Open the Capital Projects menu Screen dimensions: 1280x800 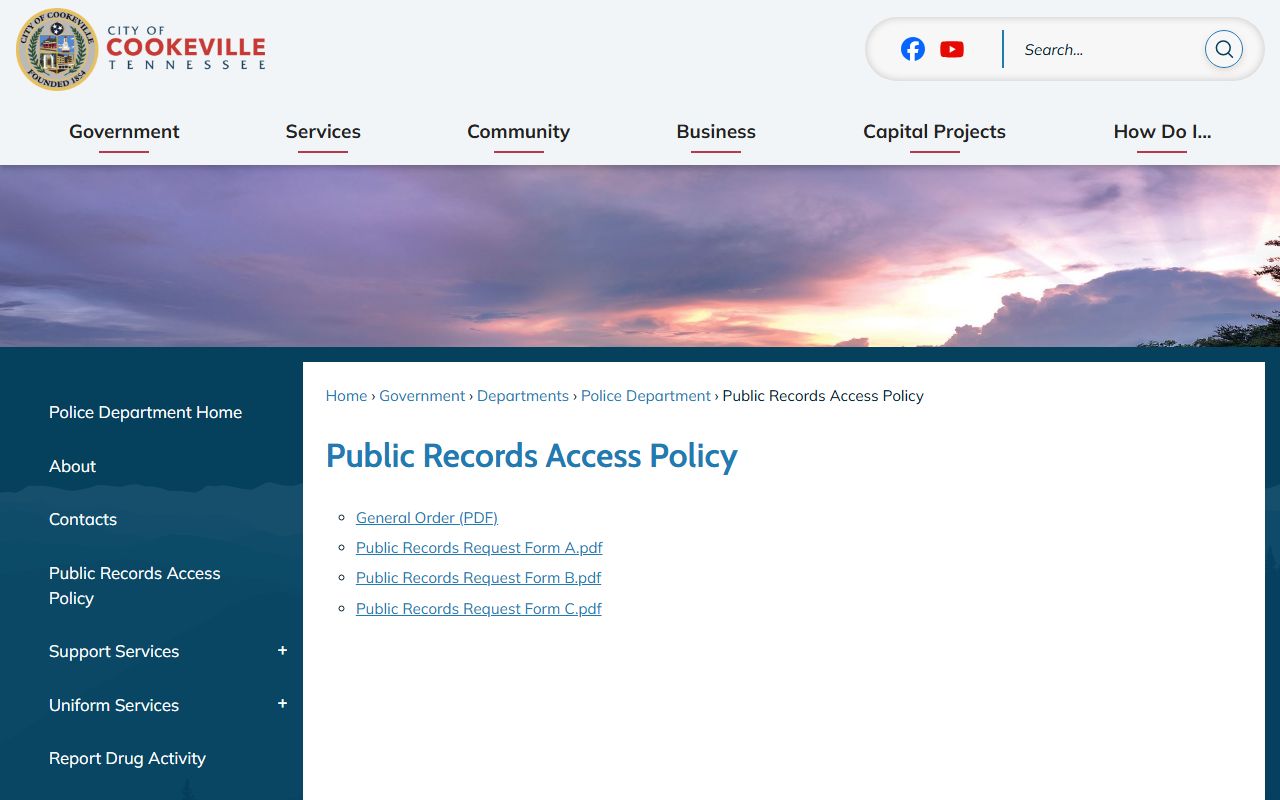point(934,132)
